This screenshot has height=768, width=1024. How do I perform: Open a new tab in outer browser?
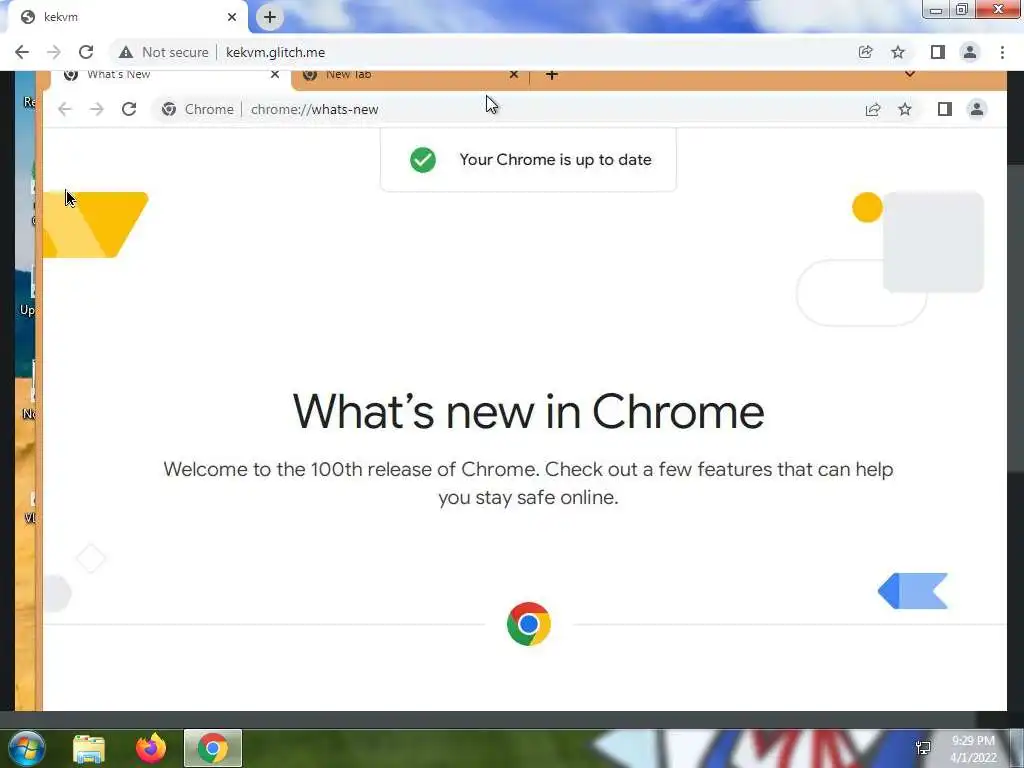click(270, 17)
